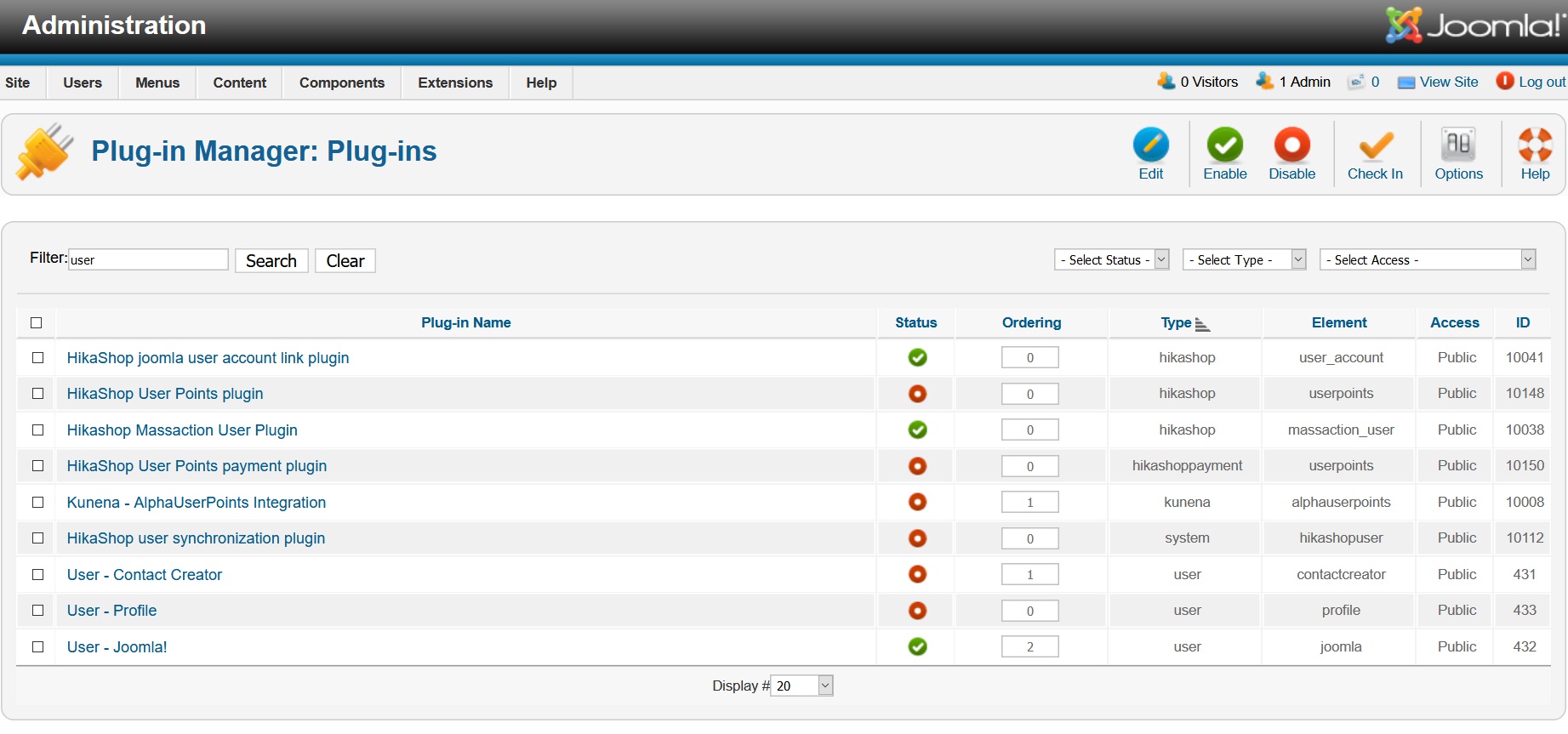Screen dimensions: 1568x734
Task: Open the Help menu in menu bar
Action: tap(541, 83)
